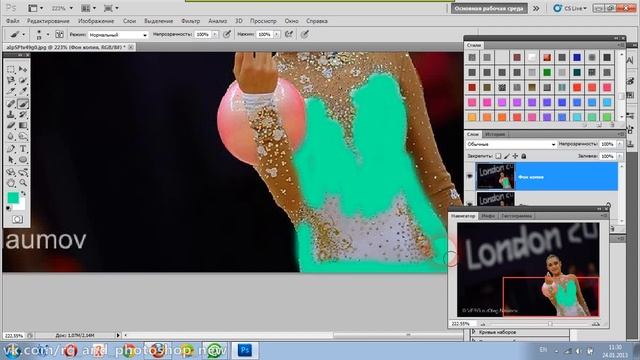Open the Изображение menu

[x=96, y=21]
